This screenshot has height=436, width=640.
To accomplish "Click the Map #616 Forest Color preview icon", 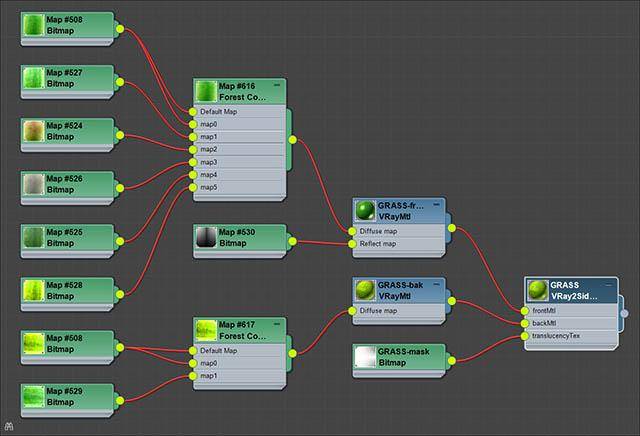I will 206,91.
